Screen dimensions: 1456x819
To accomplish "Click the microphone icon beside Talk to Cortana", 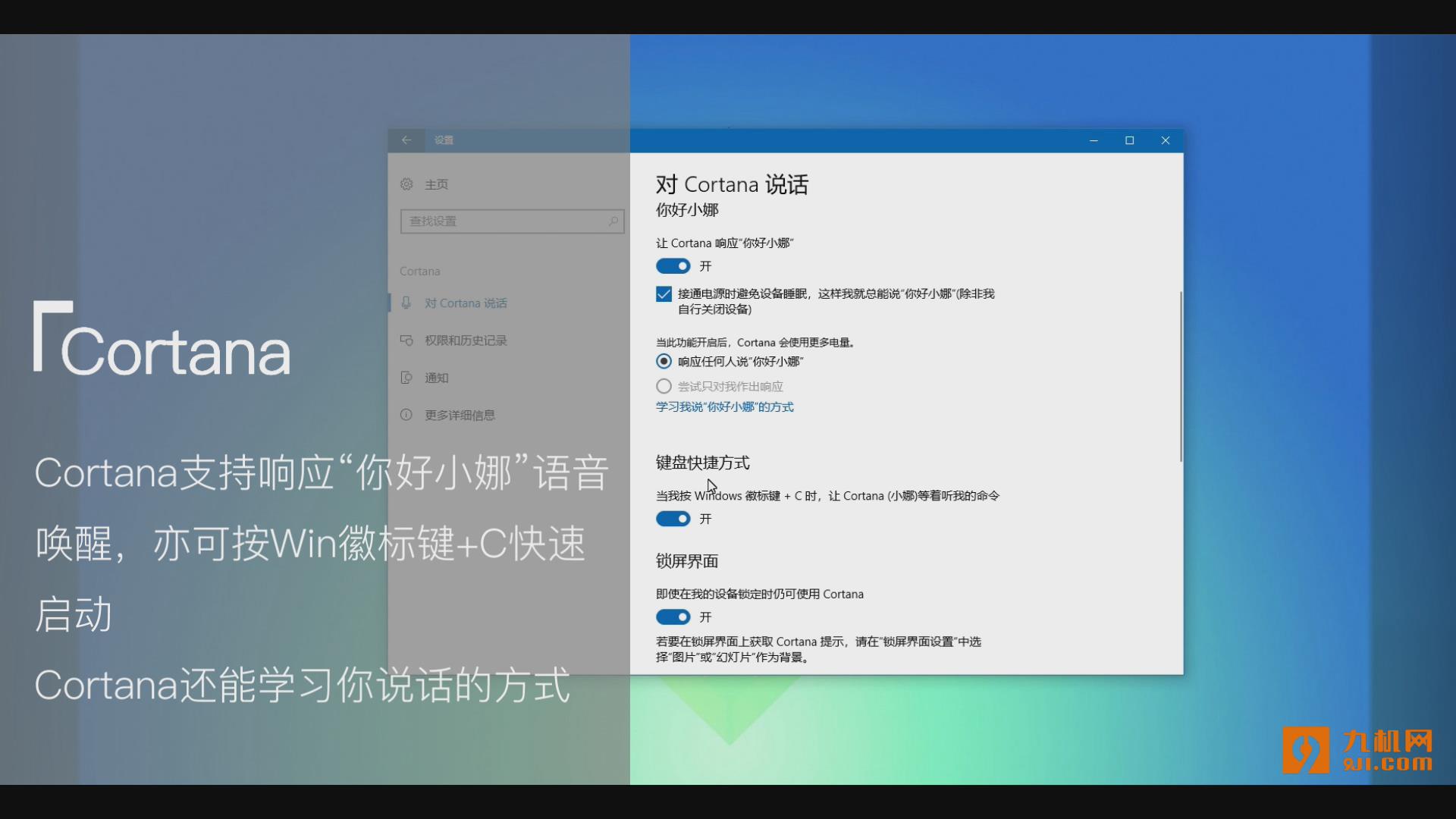I will 406,303.
